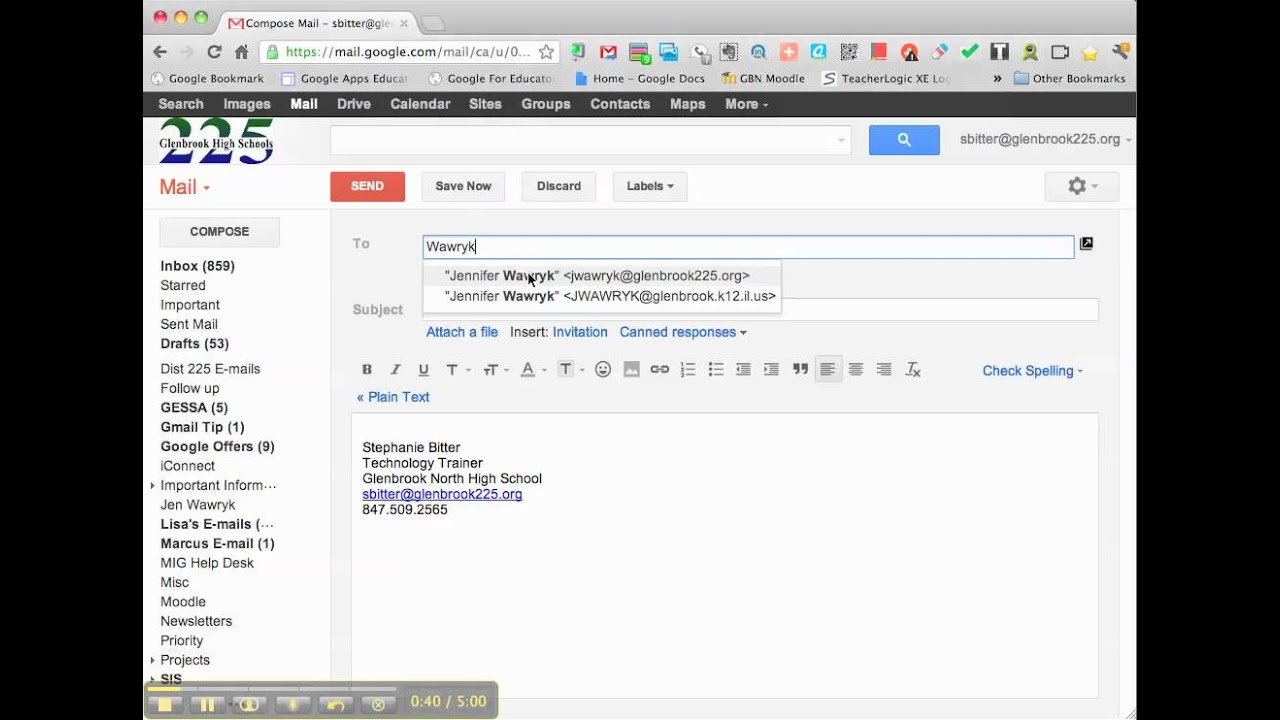Open the Chrome wrench menu
This screenshot has height=720, width=1280.
pyautogui.click(x=1120, y=52)
